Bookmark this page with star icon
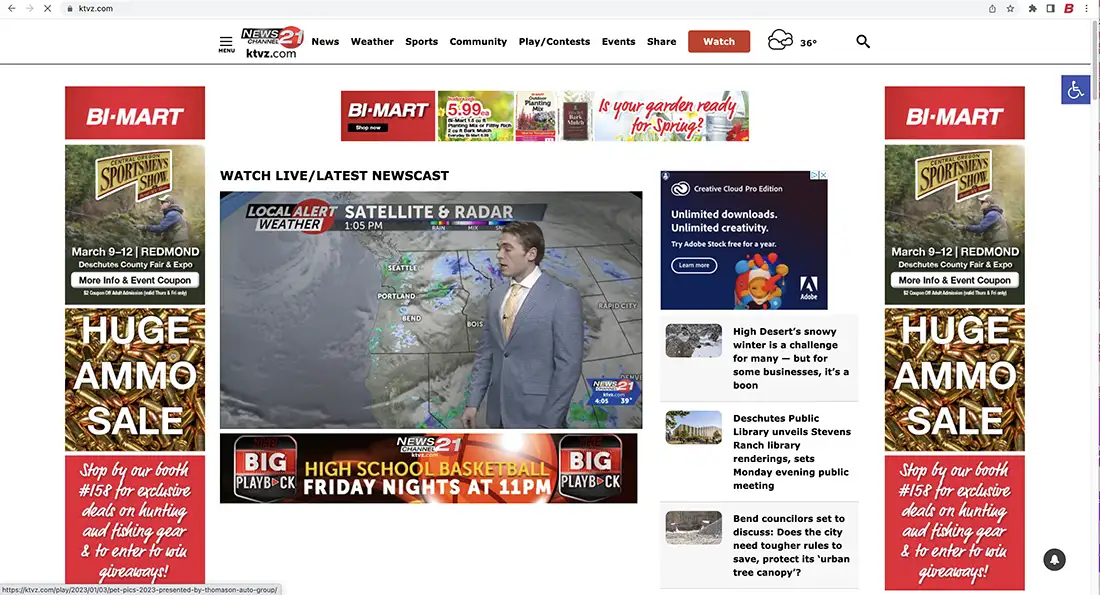This screenshot has width=1100, height=595. pyautogui.click(x=1010, y=8)
